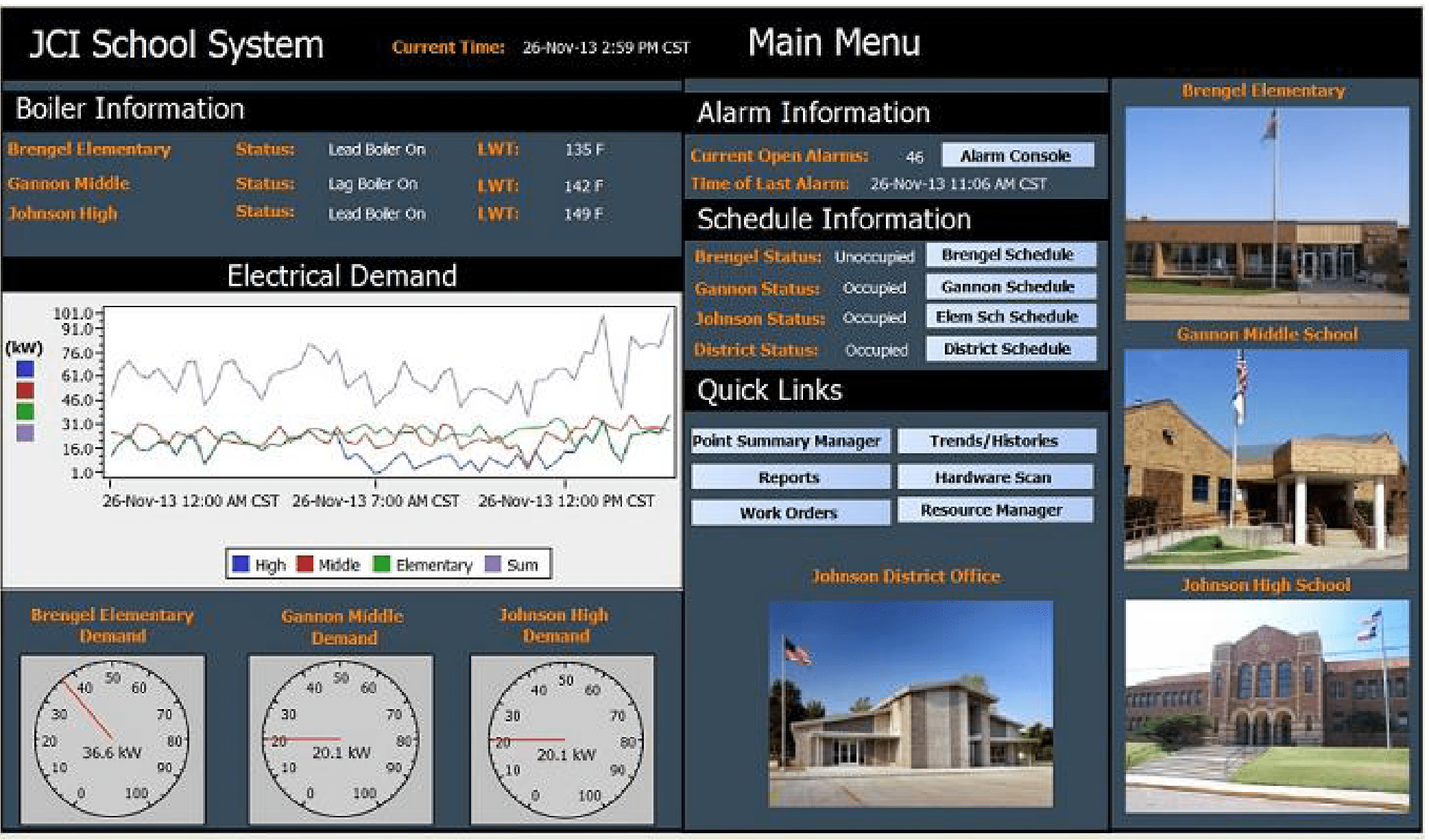Image resolution: width=1429 pixels, height=840 pixels.
Task: Open the Trends/Histories quick link
Action: click(996, 441)
